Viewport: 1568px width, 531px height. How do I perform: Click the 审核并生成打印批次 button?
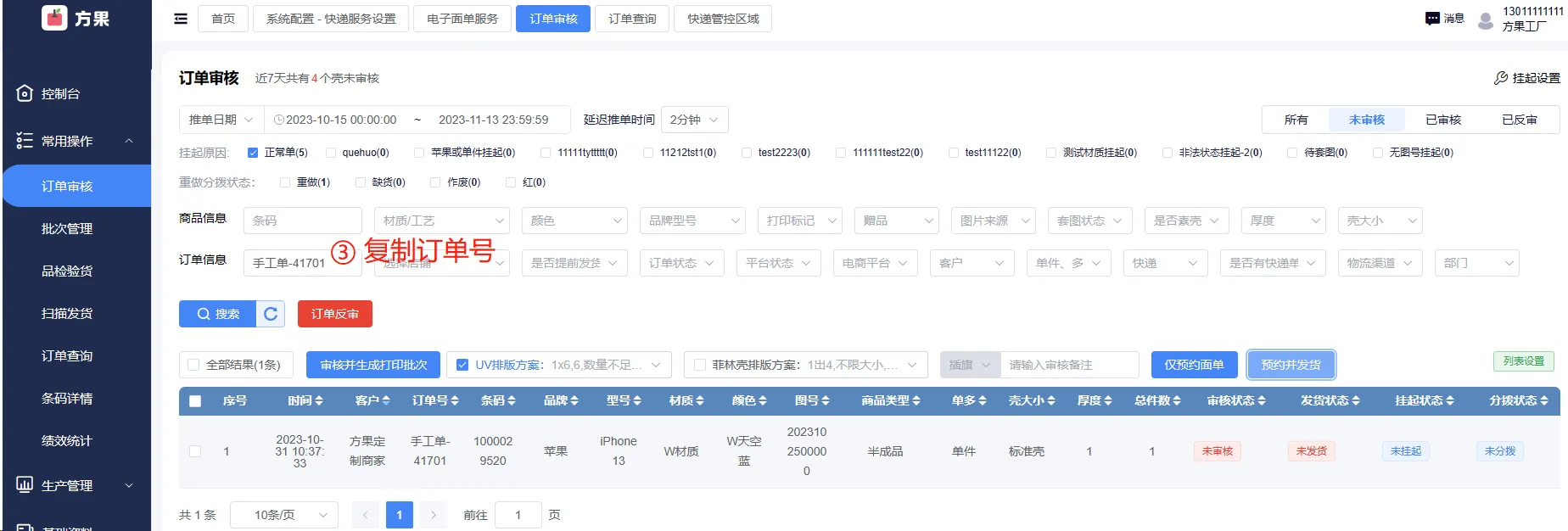[373, 365]
